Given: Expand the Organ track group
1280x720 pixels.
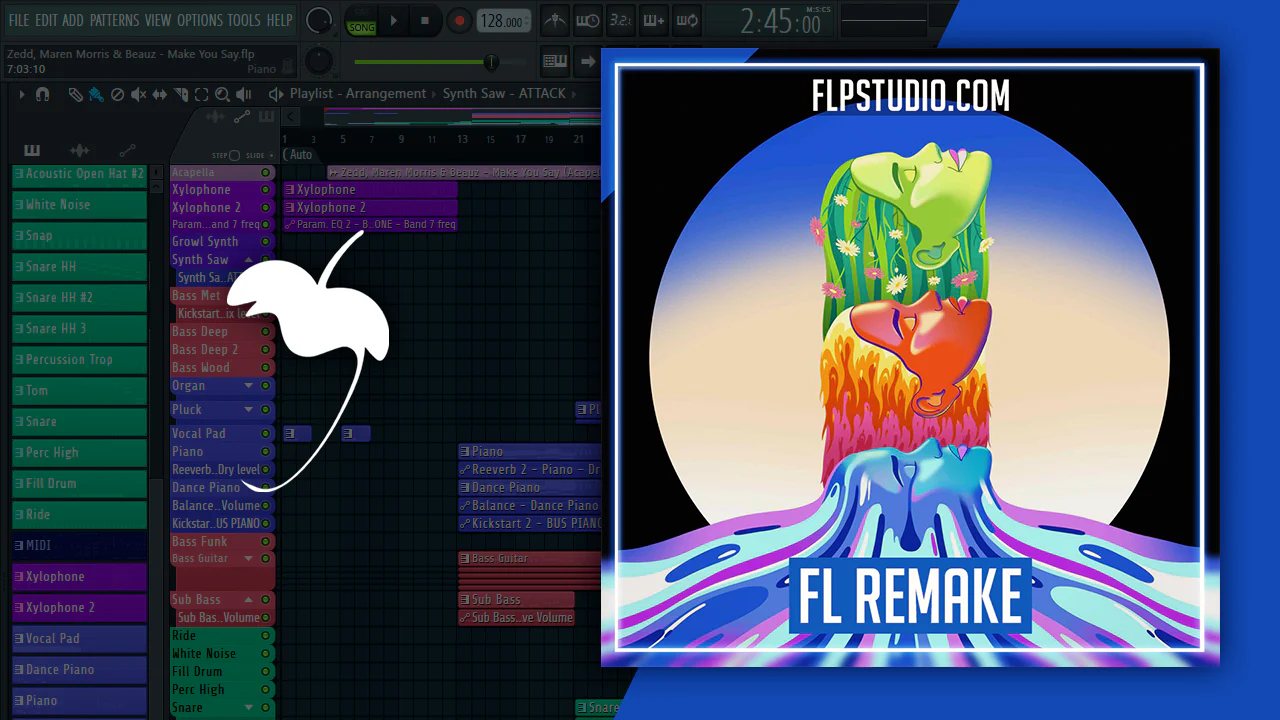Looking at the screenshot, I should click(x=249, y=386).
